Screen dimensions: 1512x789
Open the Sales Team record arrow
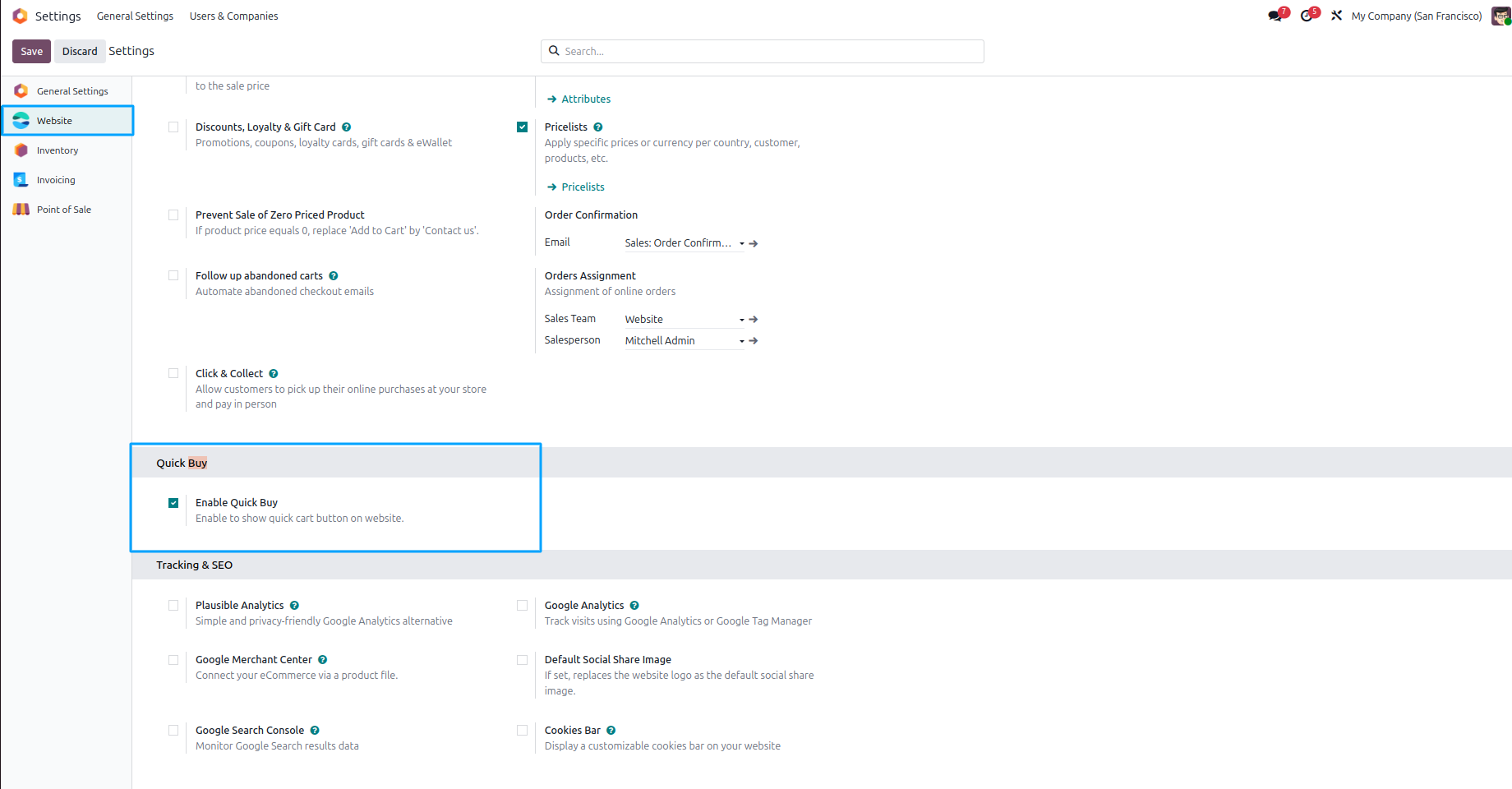point(754,319)
